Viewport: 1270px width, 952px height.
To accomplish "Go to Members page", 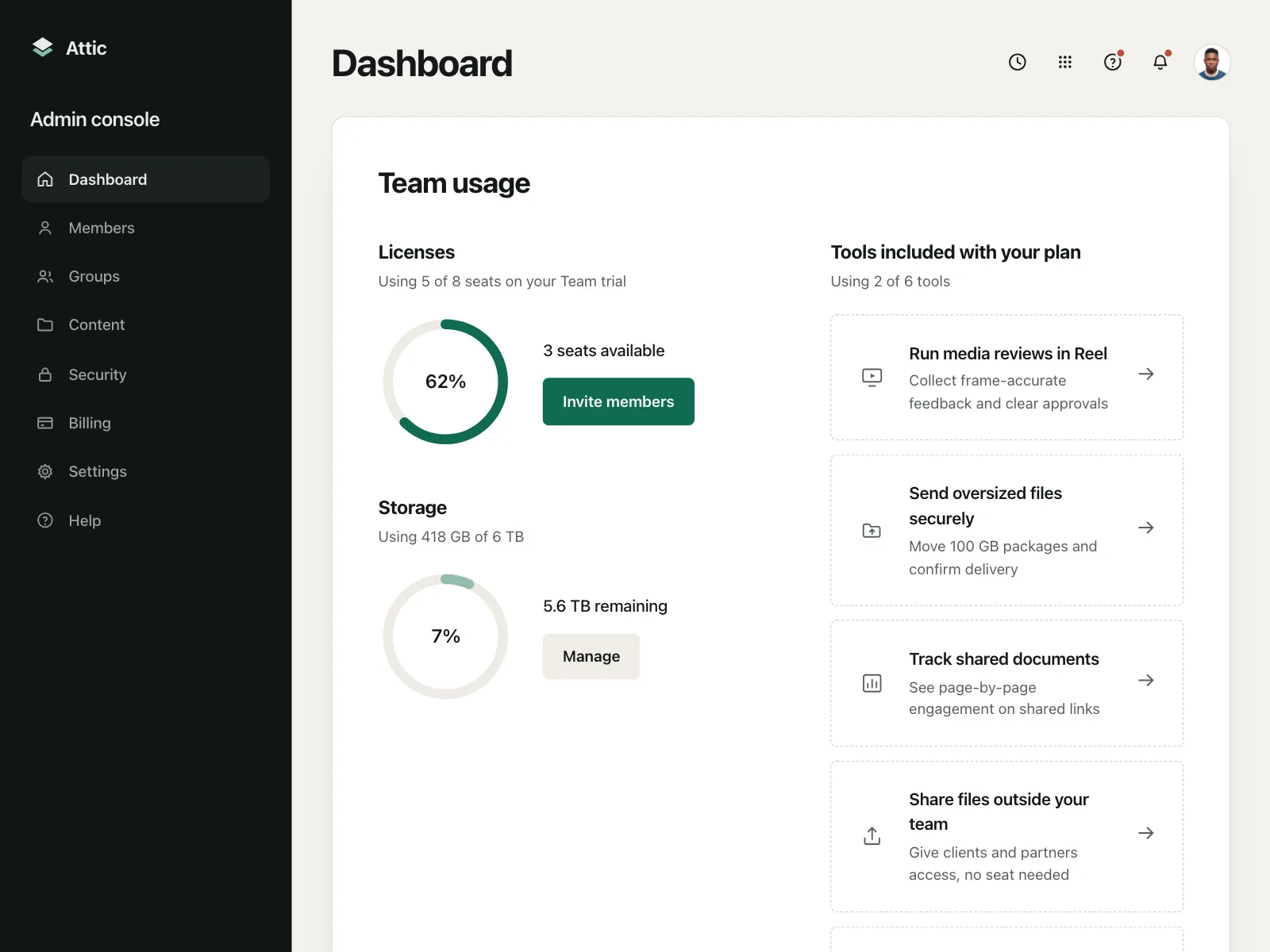I will (x=146, y=228).
